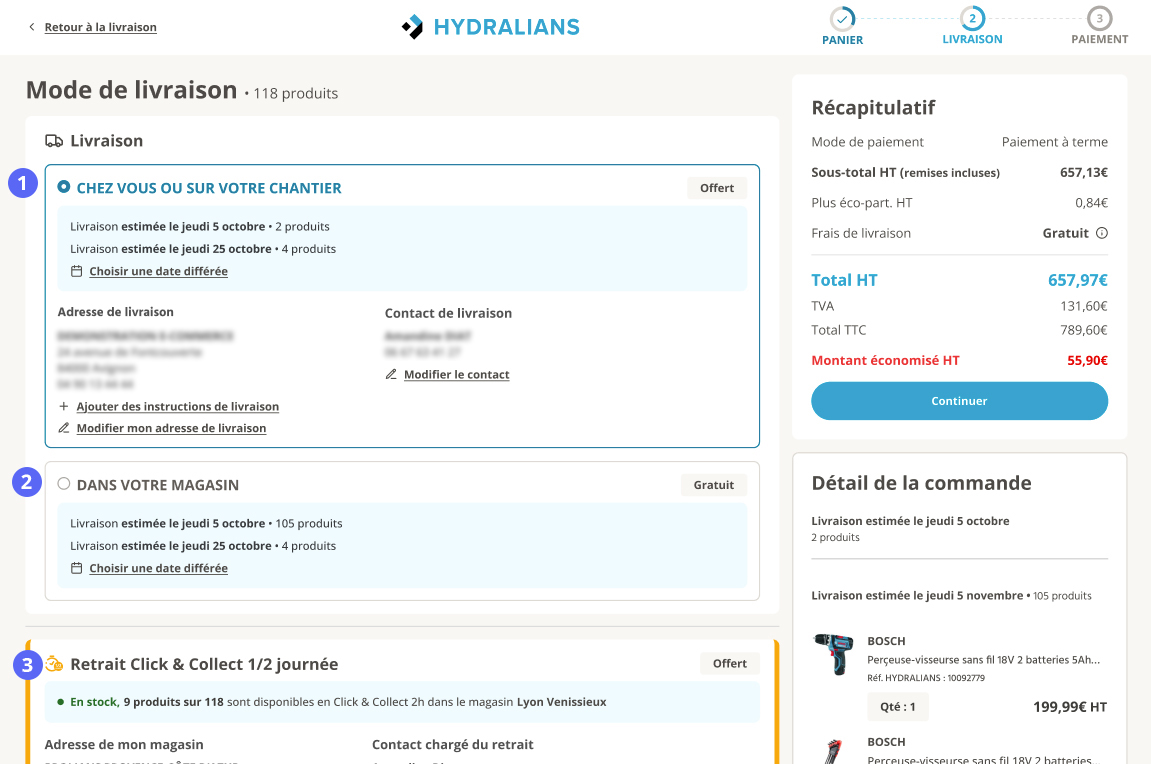Click Lyon Venissieux store name
This screenshot has width=1151, height=764.
[562, 702]
